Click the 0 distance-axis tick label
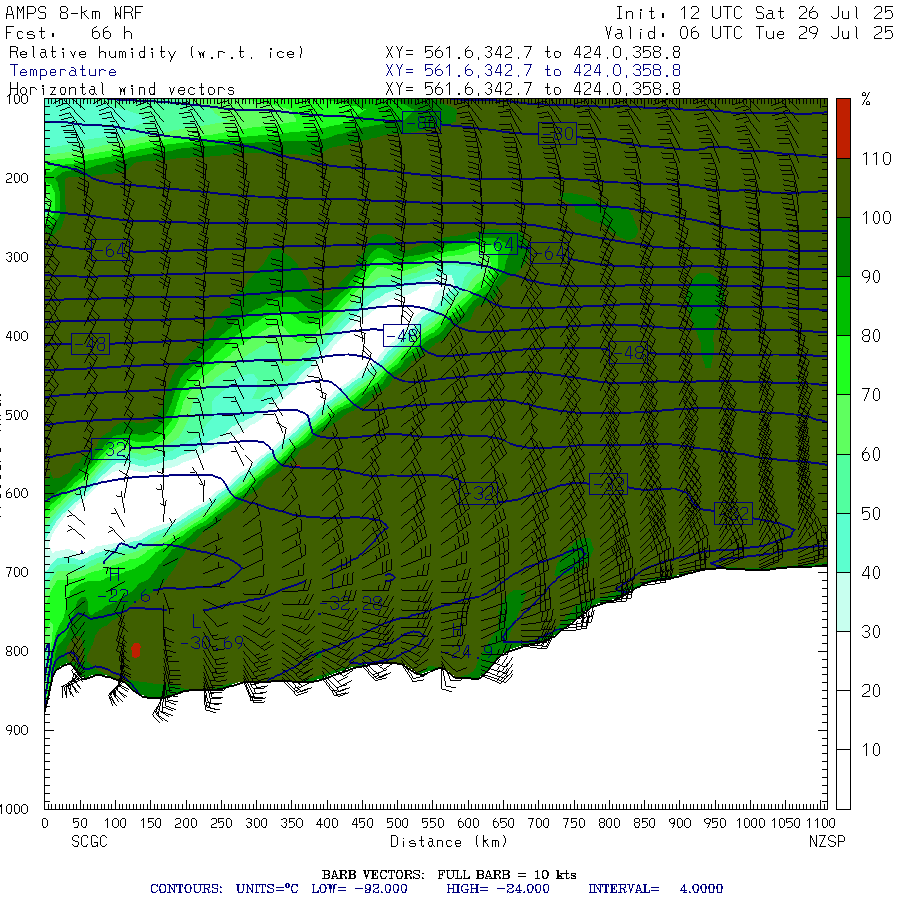This screenshot has height=900, width=900. click(x=45, y=823)
